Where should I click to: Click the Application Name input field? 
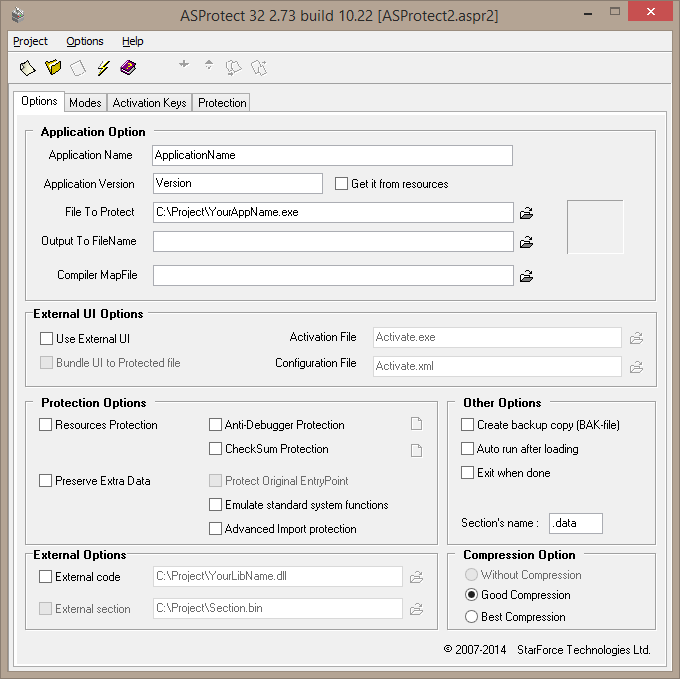[332, 155]
